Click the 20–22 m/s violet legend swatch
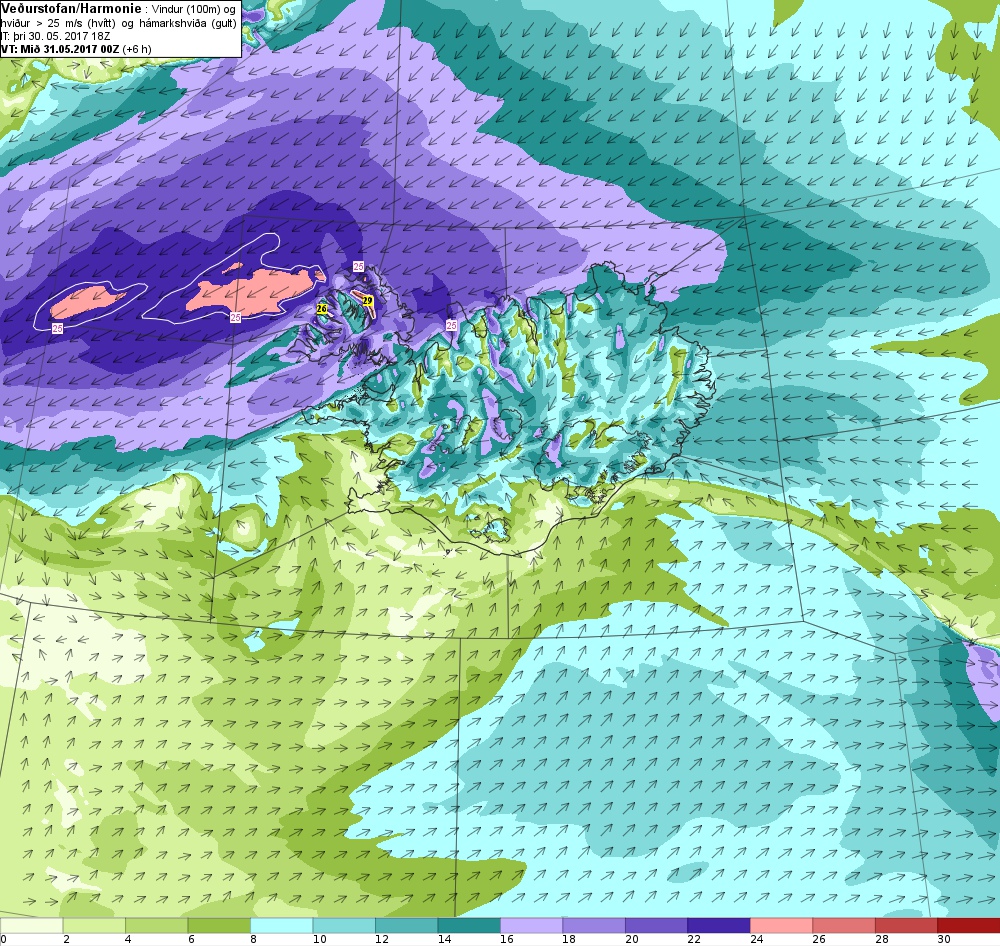 coord(656,926)
